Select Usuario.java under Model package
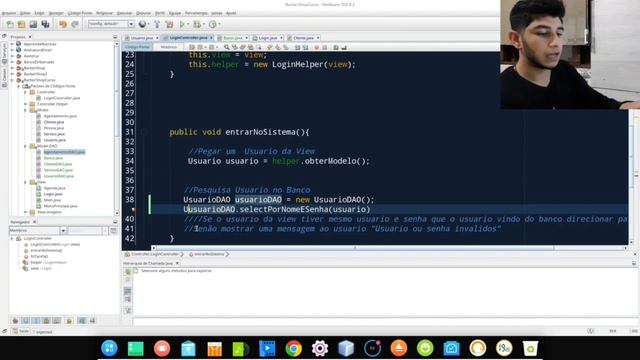Viewport: 640px width, 360px height. [x=55, y=140]
